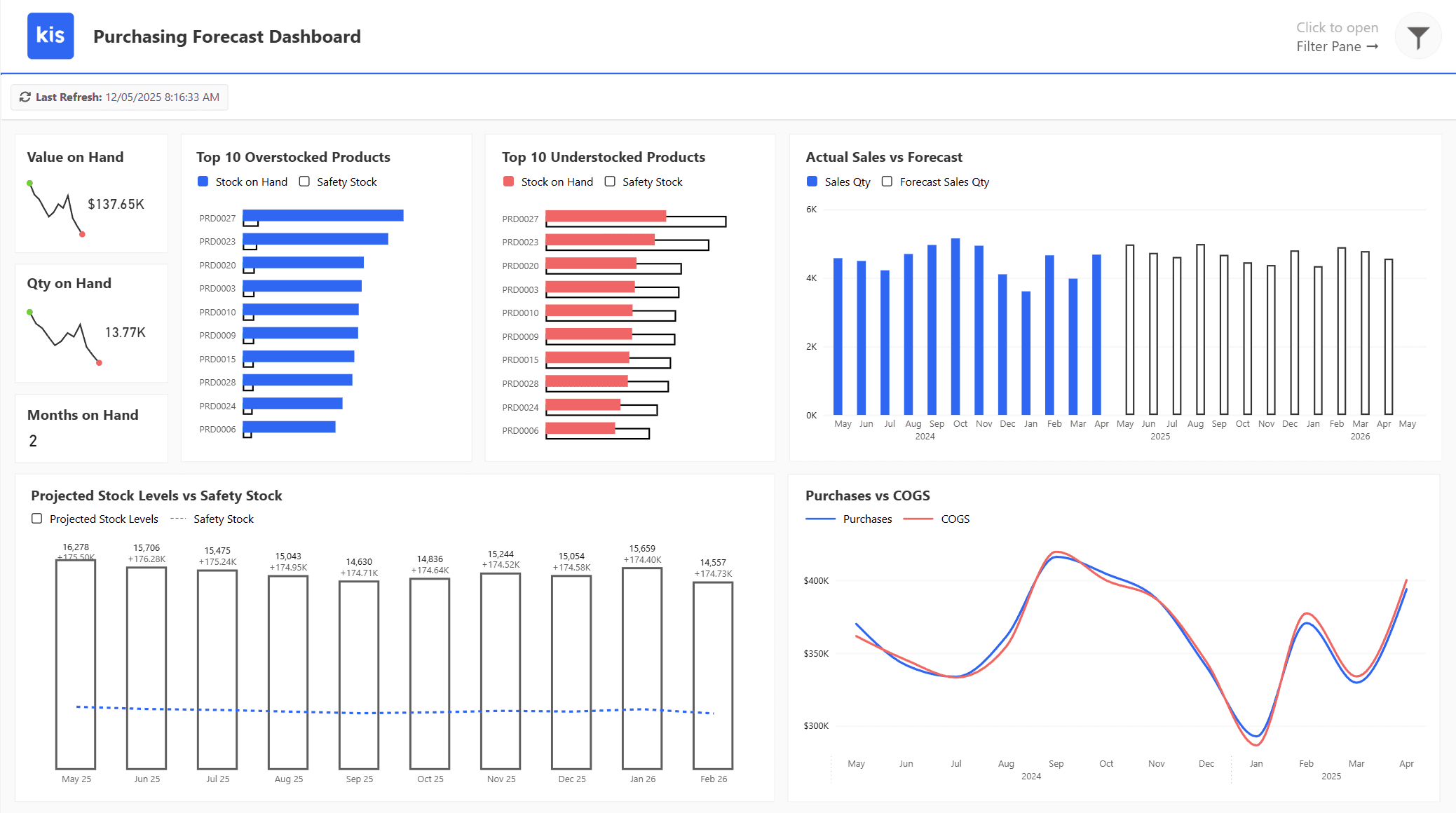
Task: Toggle Projected Stock Levels legend checkbox
Action: coord(36,519)
